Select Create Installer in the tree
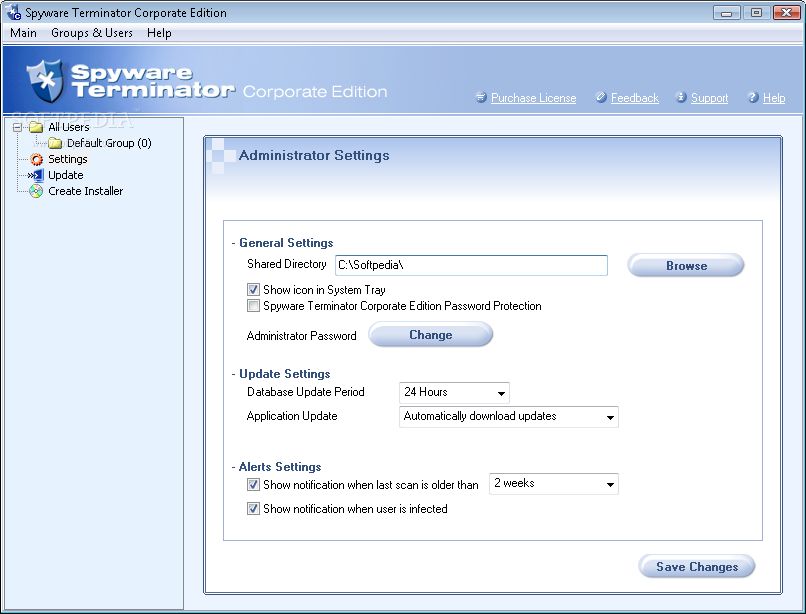Viewport: 806px width, 614px height. click(x=86, y=191)
